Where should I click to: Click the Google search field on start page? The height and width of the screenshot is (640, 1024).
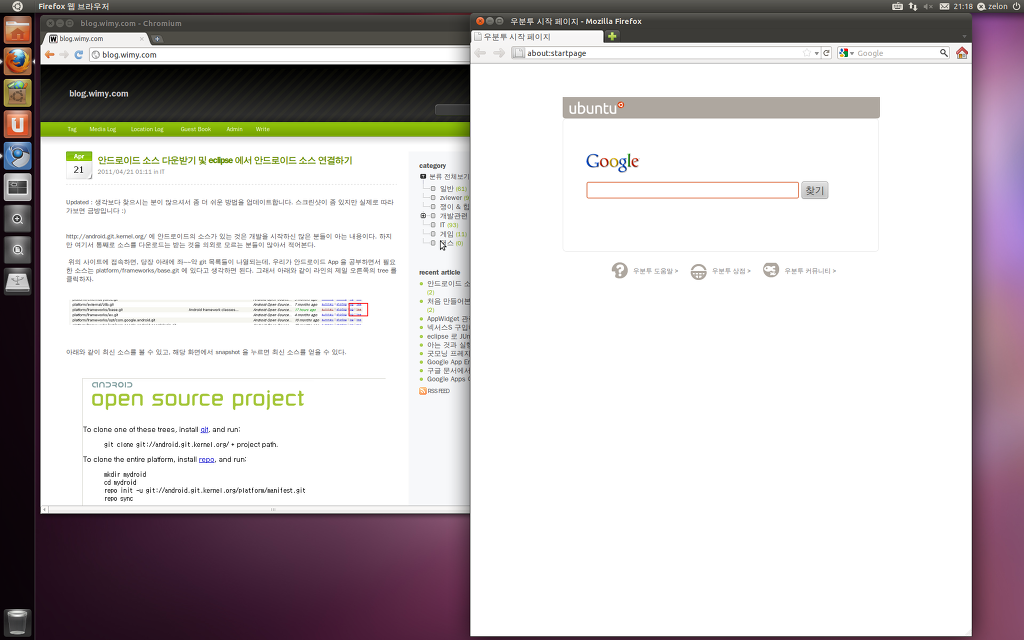tap(692, 190)
